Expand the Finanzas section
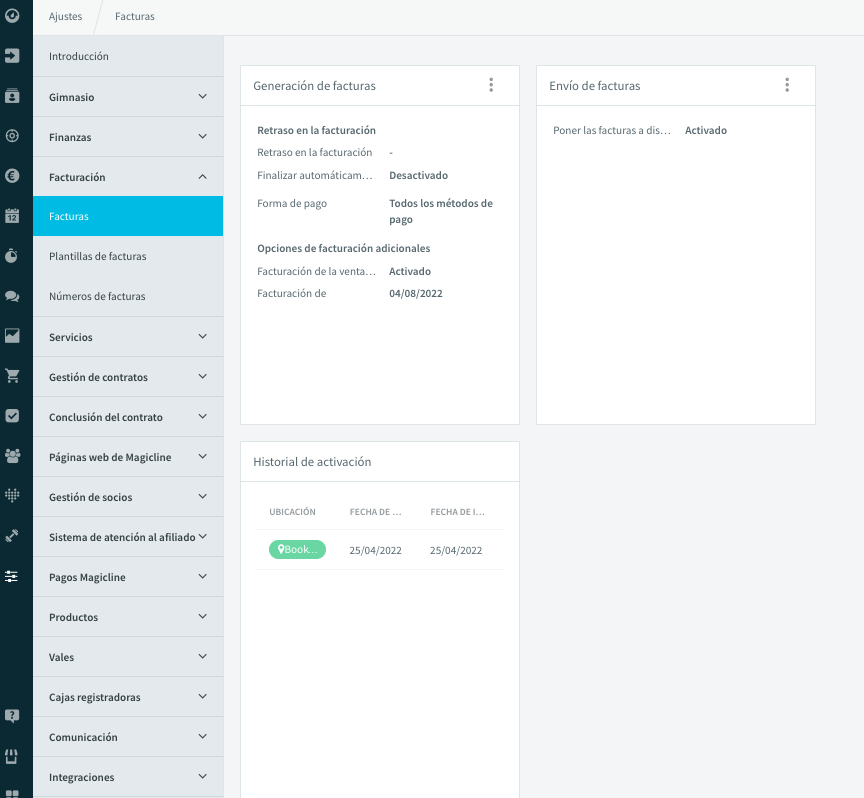864x798 pixels. click(x=128, y=137)
